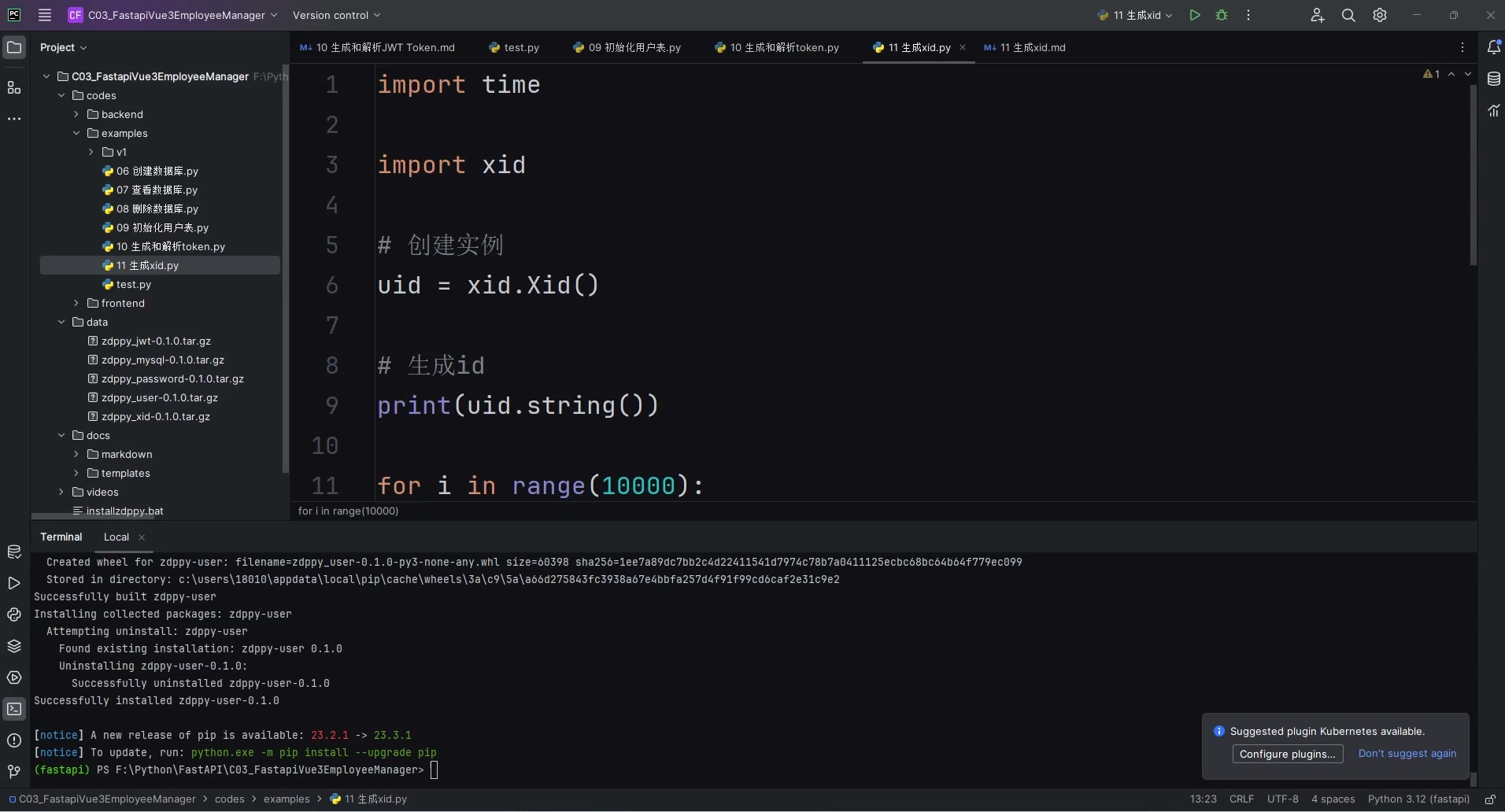1505x812 pixels.
Task: Open the Version control menu
Action: (336, 15)
